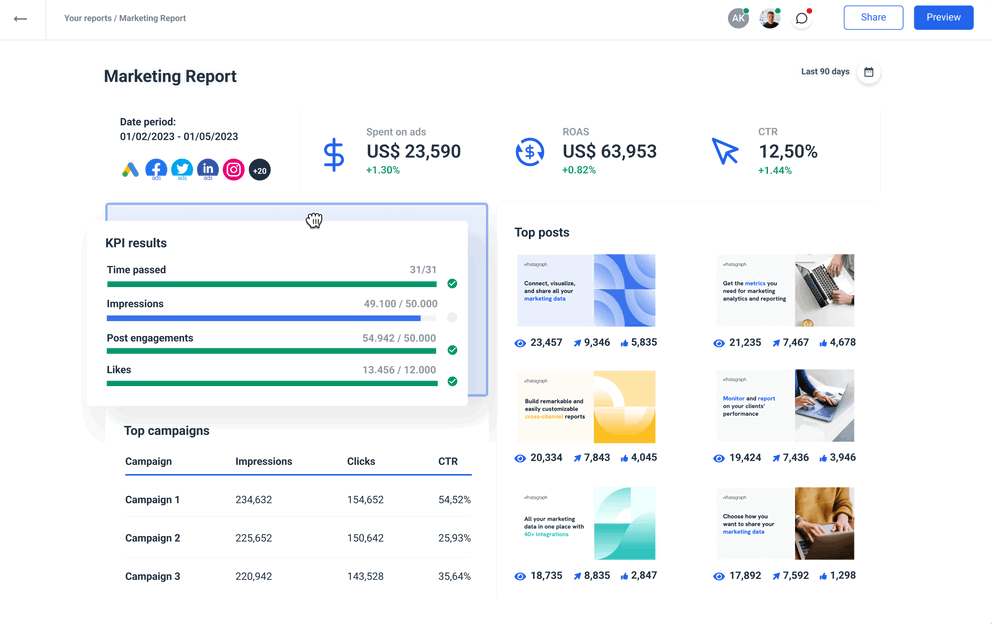Click the Top campaigns heading
This screenshot has width=992, height=624.
[x=166, y=431]
